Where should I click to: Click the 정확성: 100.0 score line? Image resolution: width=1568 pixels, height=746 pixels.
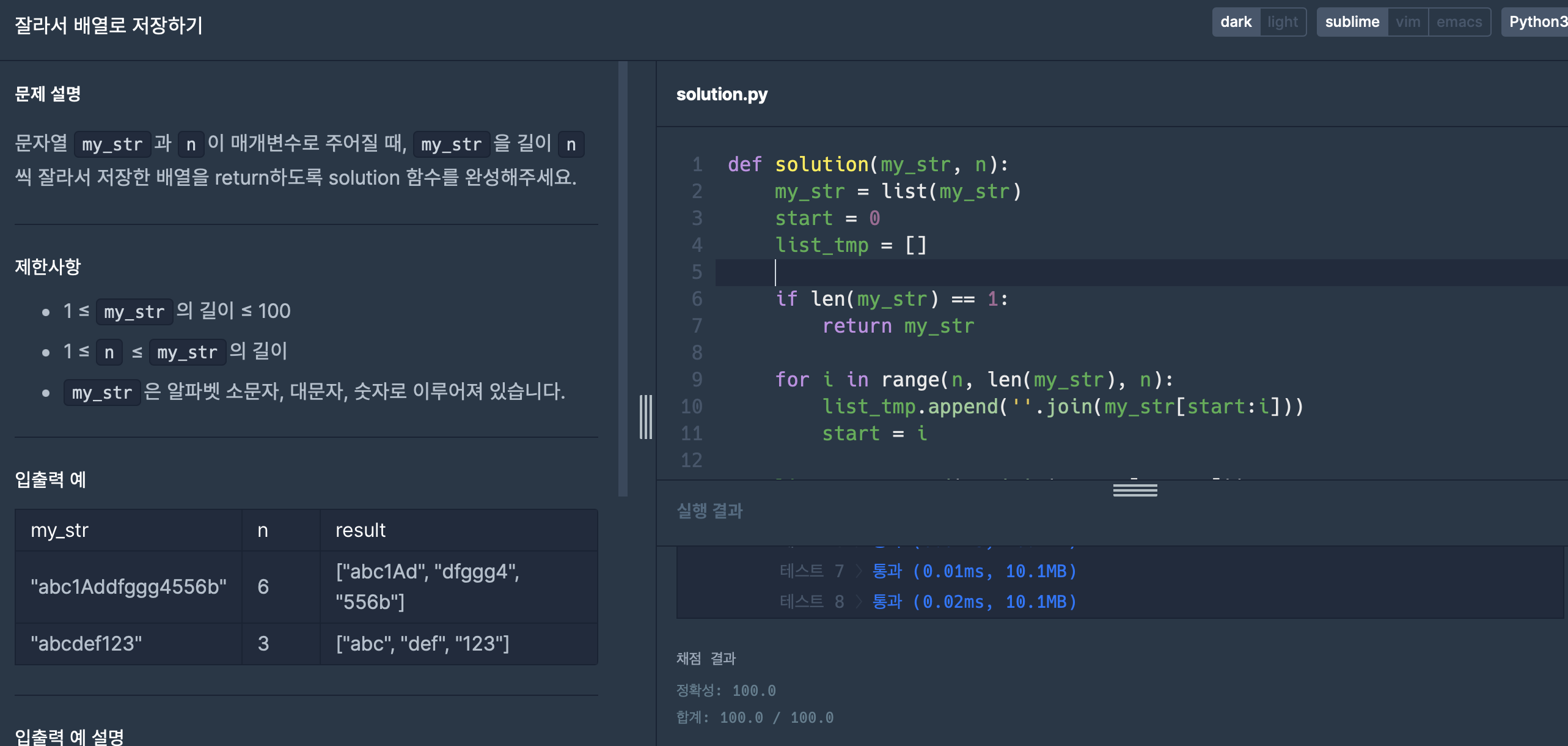pyautogui.click(x=726, y=691)
